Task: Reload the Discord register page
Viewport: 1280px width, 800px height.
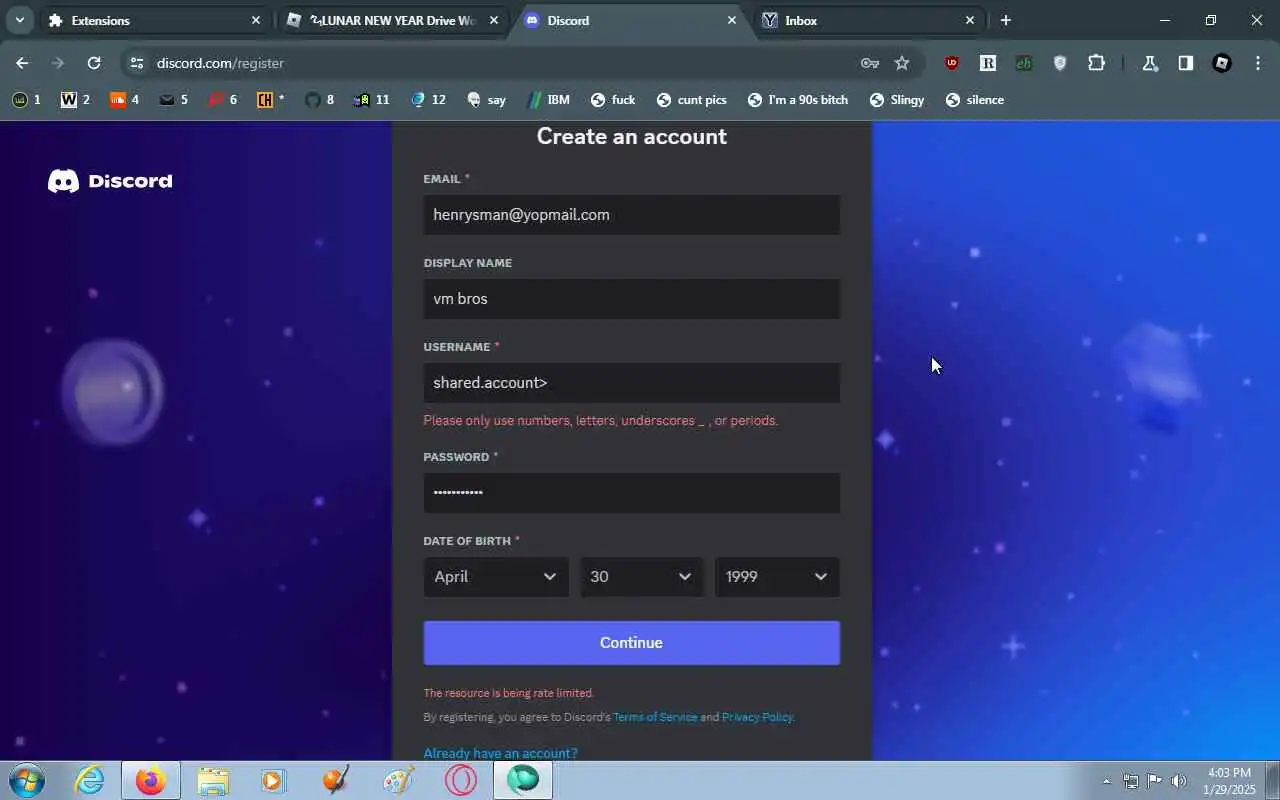Action: click(94, 63)
